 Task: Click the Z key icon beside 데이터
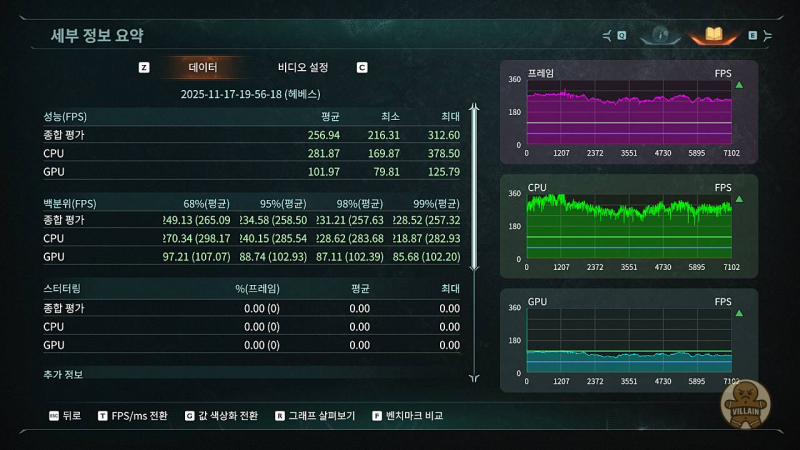(144, 68)
